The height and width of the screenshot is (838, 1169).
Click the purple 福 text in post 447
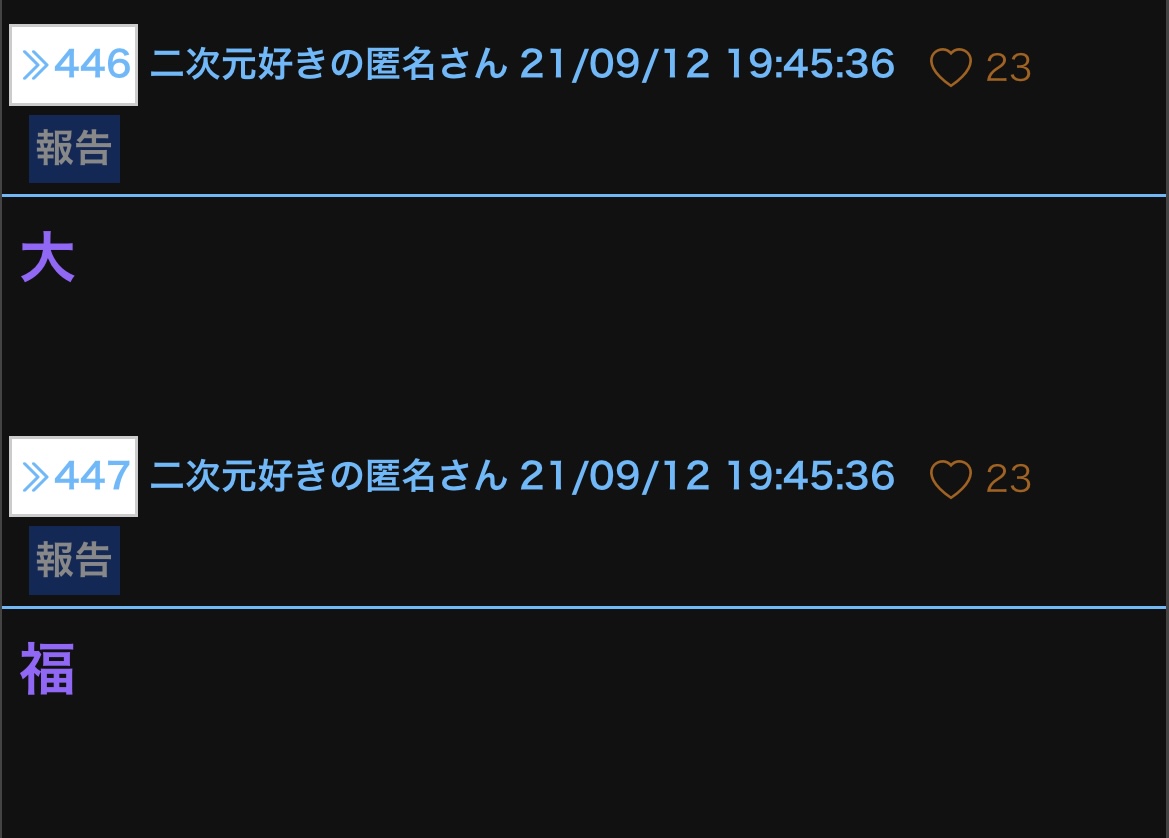(47, 669)
